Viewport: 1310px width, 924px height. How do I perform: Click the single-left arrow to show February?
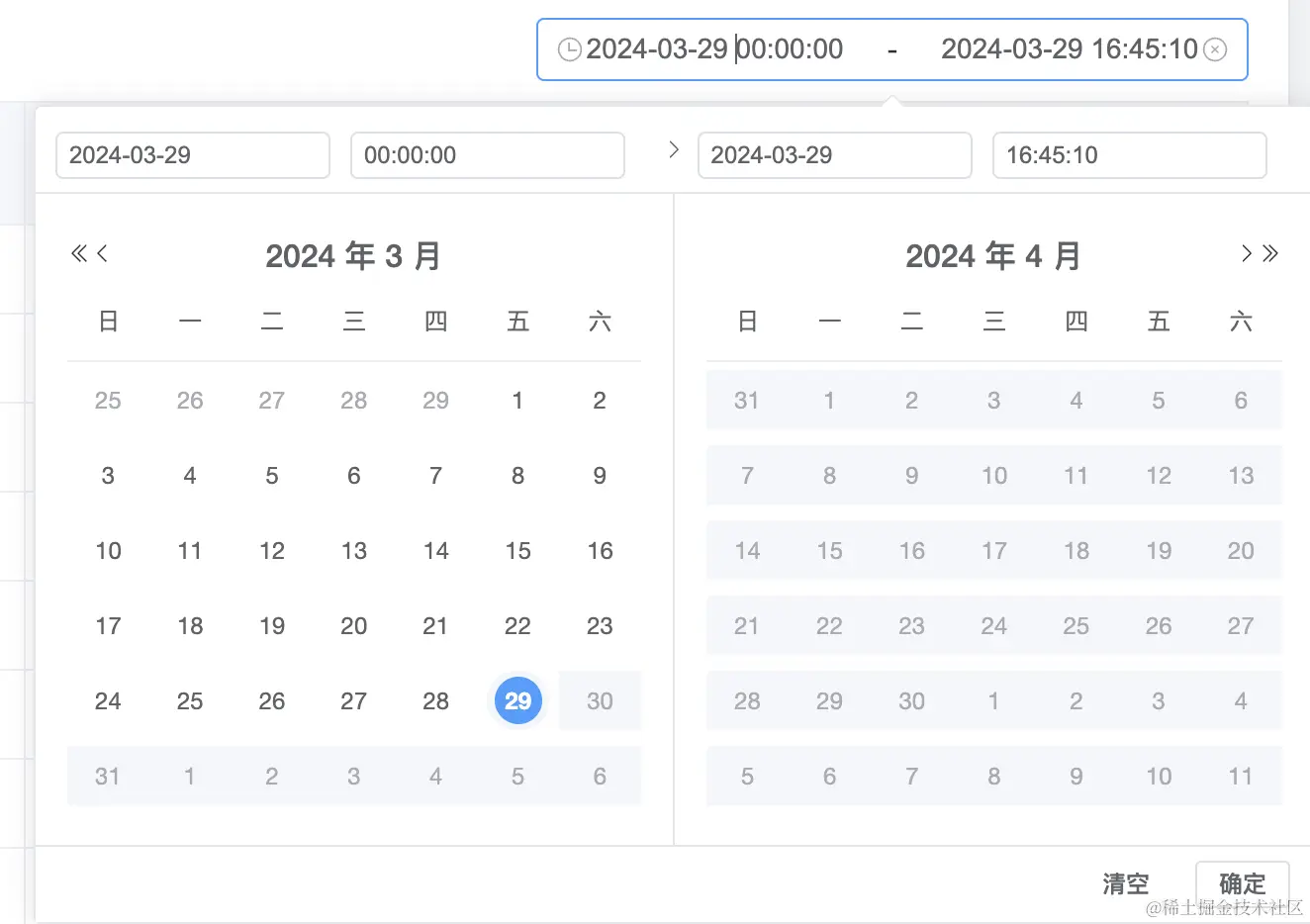tap(101, 253)
